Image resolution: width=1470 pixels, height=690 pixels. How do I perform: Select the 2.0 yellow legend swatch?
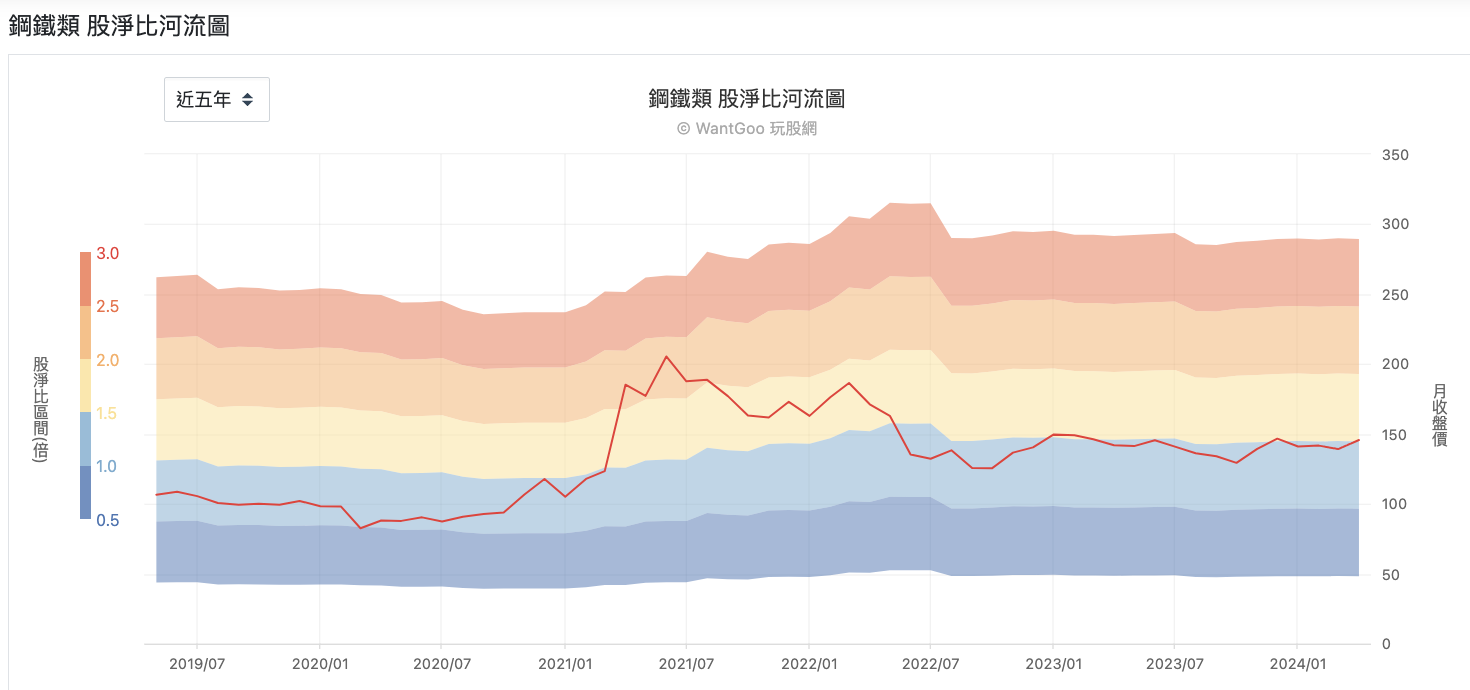[x=86, y=385]
